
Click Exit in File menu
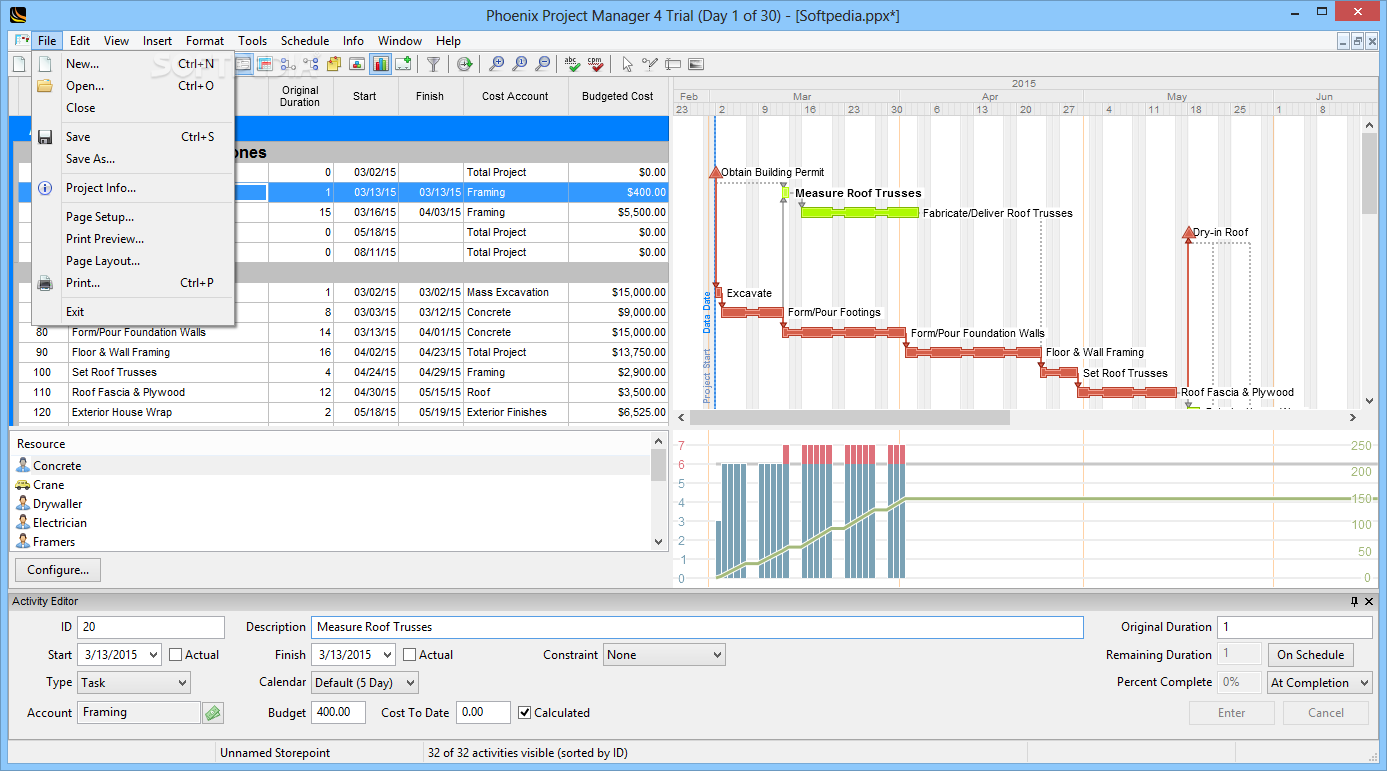(x=134, y=312)
